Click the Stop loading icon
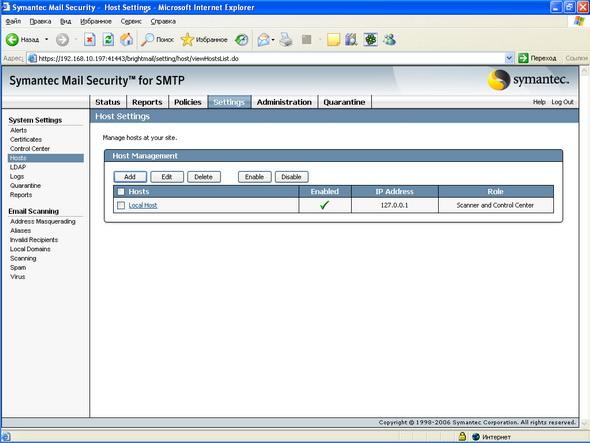 coord(90,40)
